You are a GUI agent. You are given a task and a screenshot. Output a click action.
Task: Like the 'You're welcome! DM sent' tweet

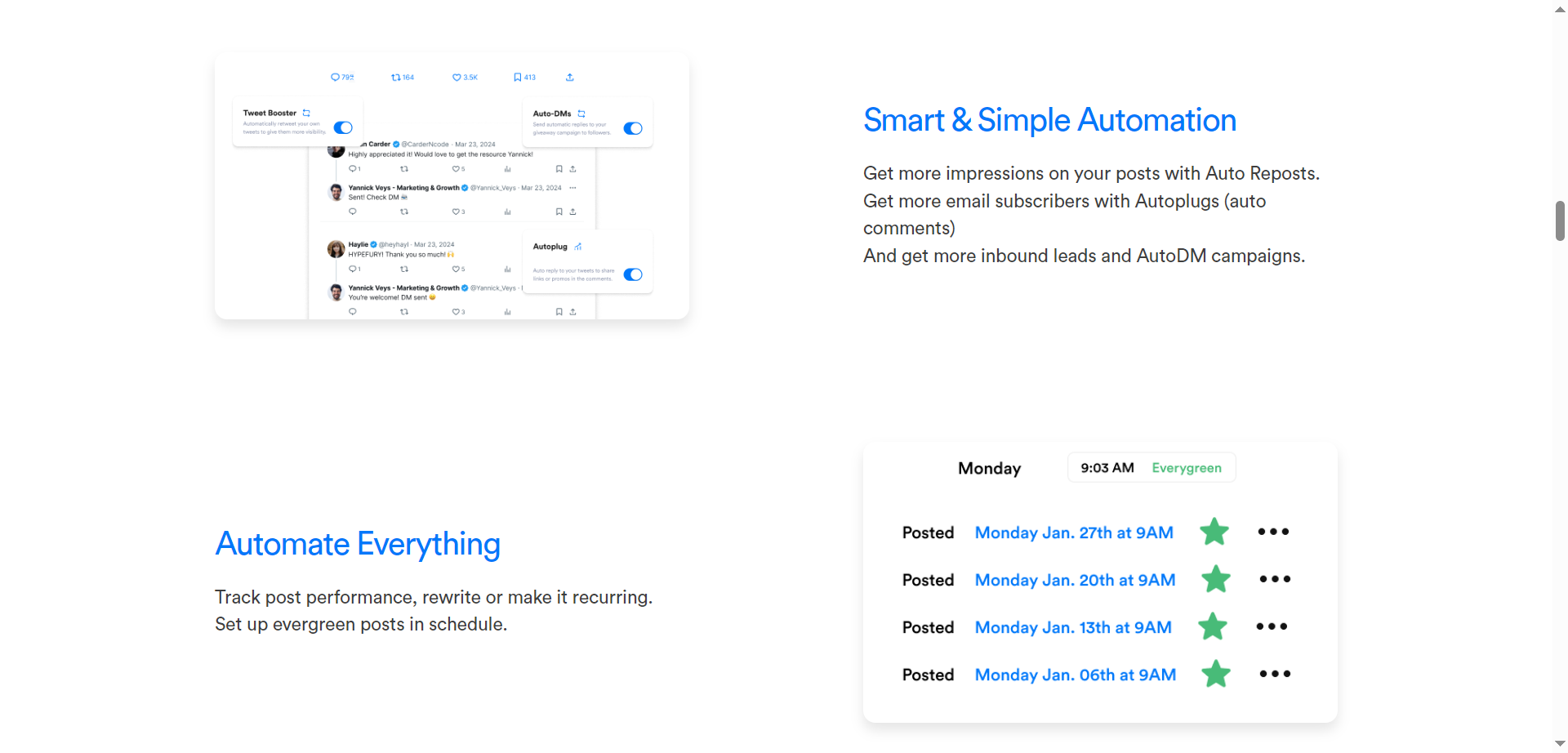456,312
